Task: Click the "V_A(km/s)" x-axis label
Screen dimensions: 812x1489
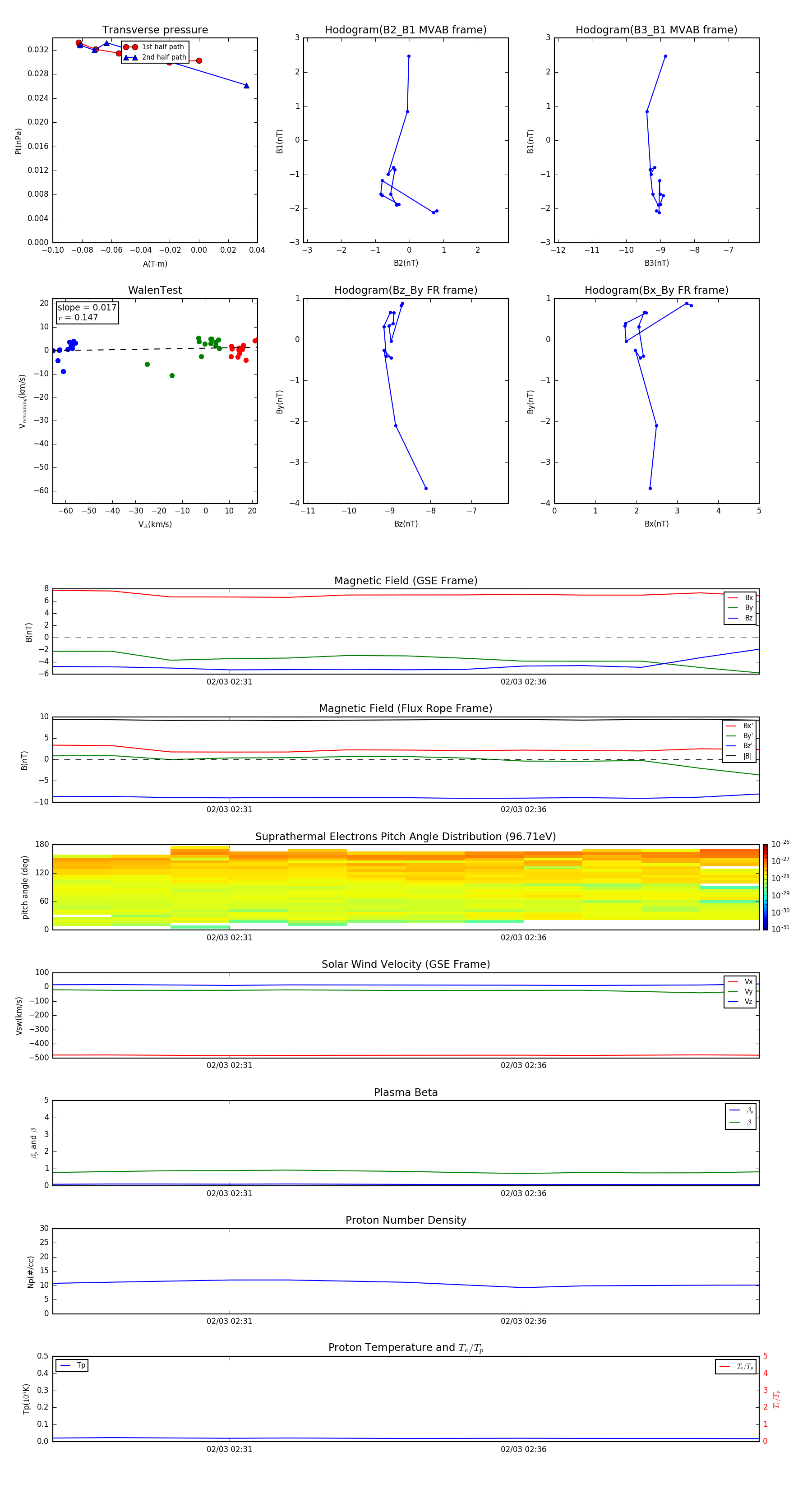Action: click(155, 524)
